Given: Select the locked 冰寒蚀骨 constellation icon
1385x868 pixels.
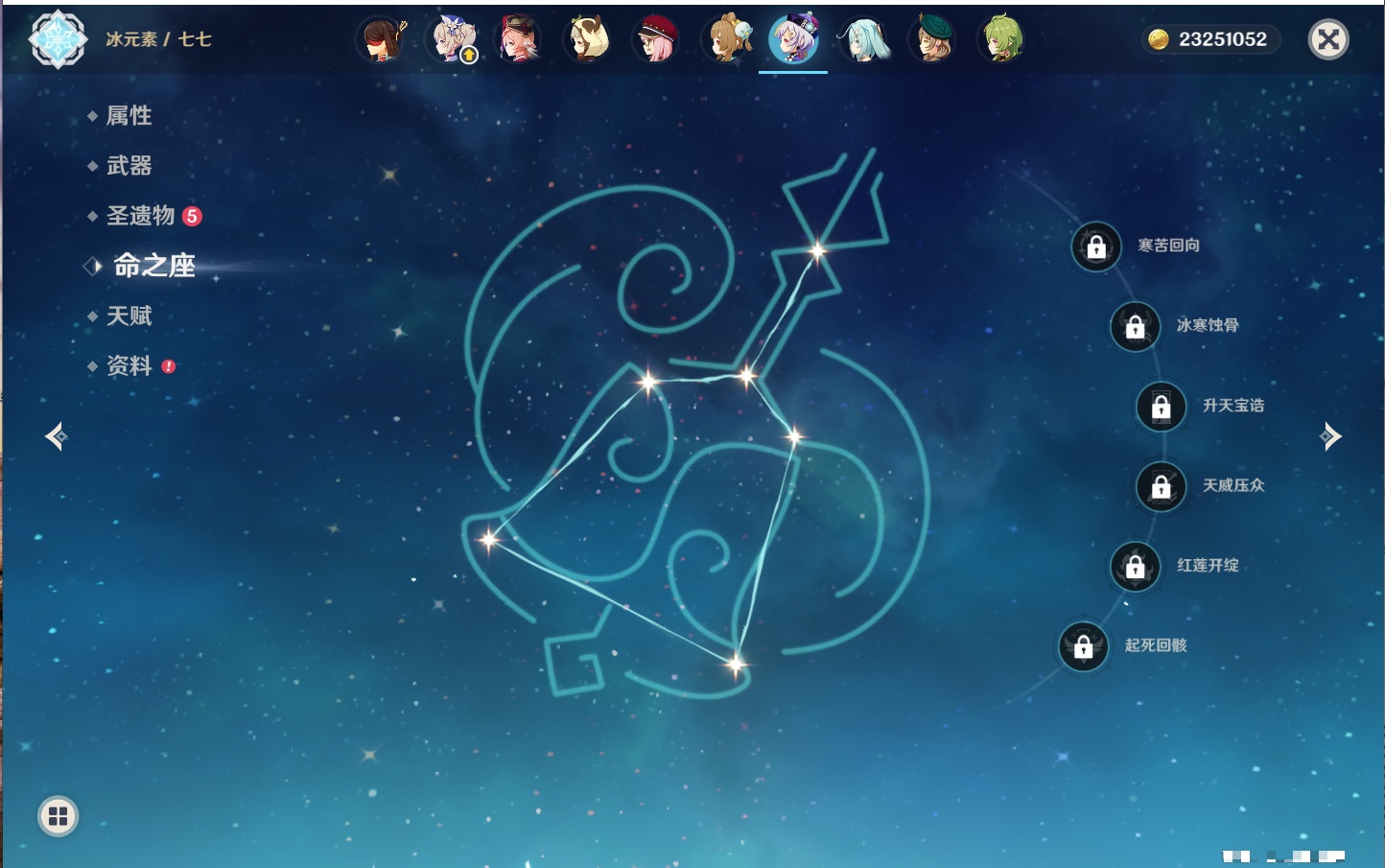Looking at the screenshot, I should pos(1135,327).
